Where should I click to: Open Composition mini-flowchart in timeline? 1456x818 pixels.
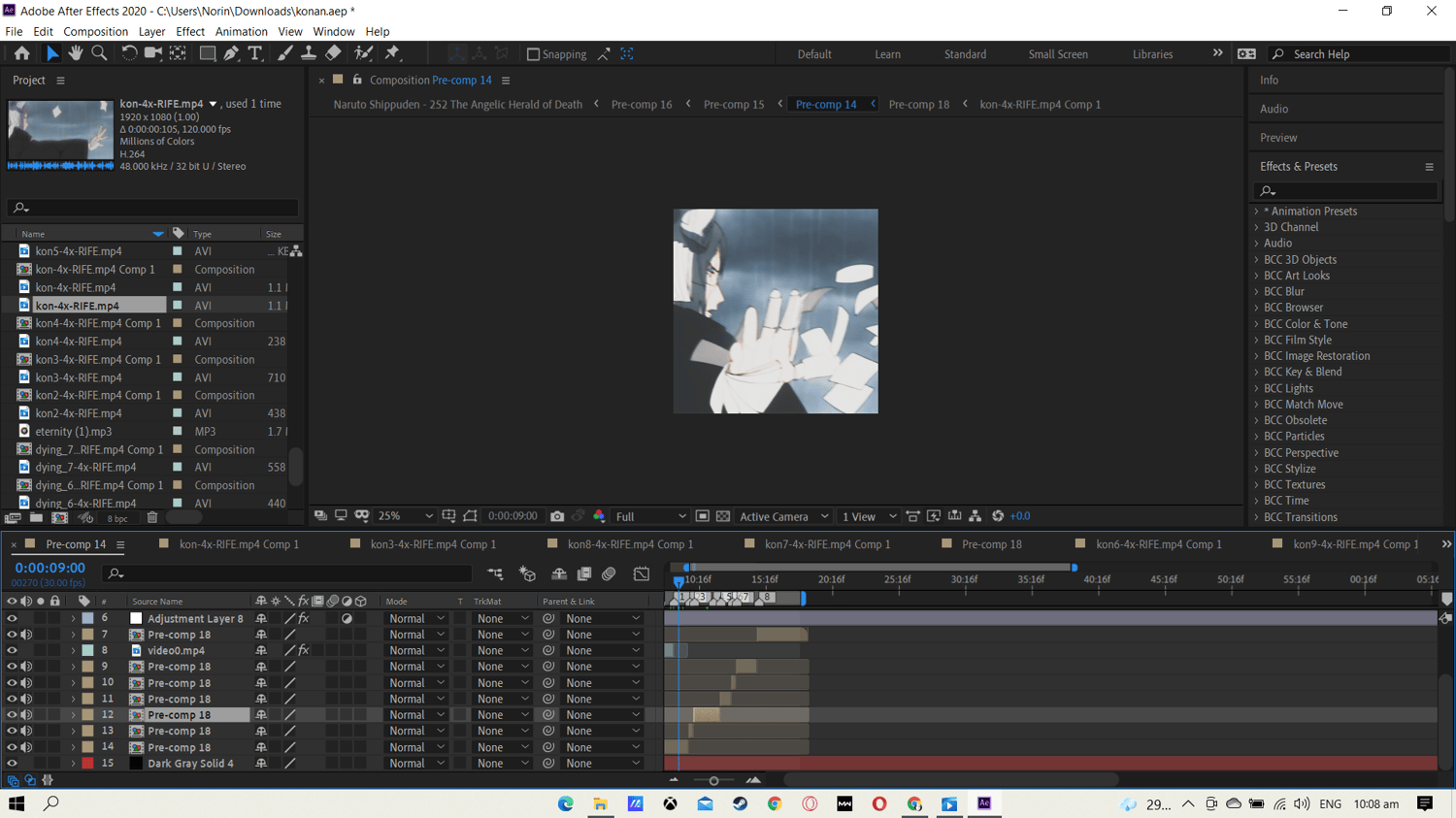(x=495, y=573)
